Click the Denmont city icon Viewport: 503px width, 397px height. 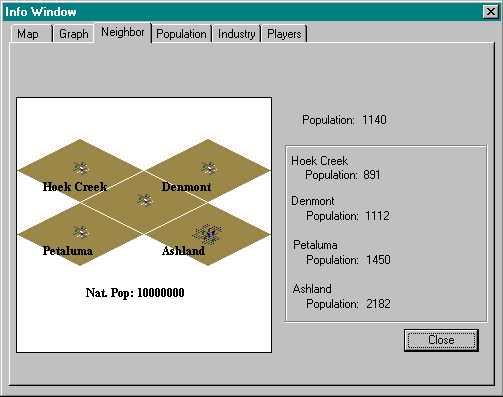click(209, 168)
